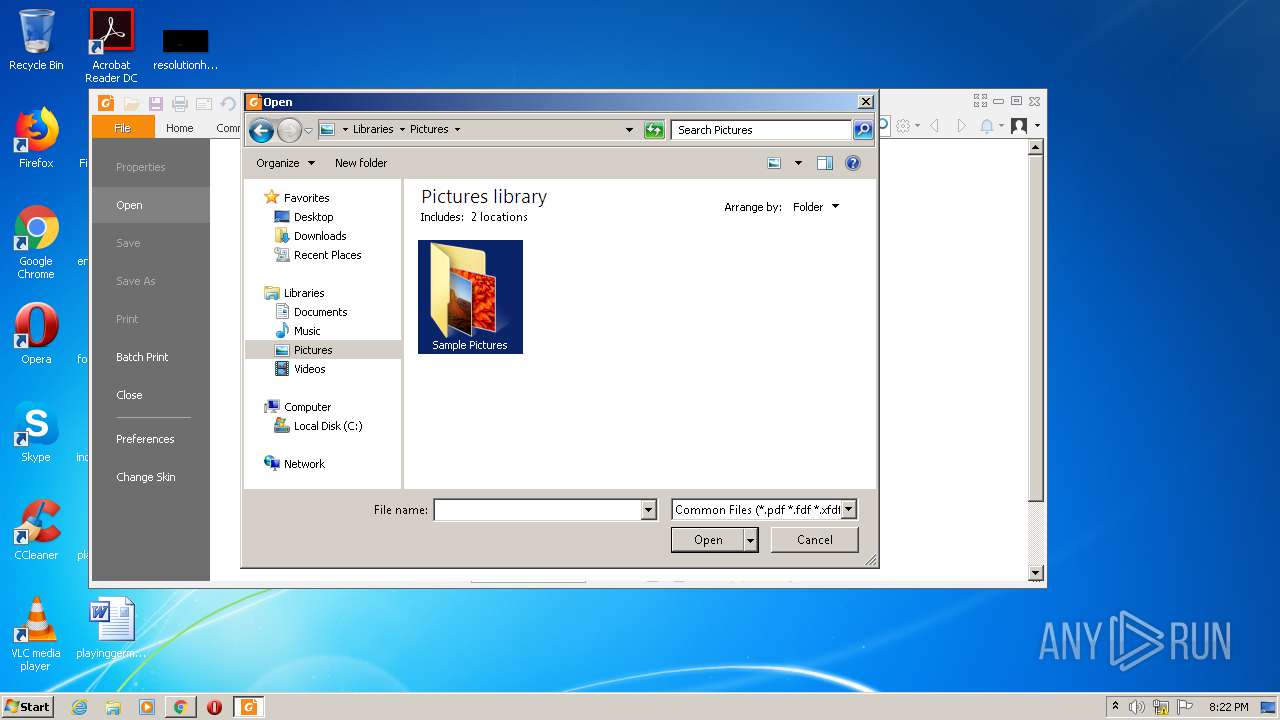
Task: Select CCleaner desktop icon
Action: coord(36,530)
